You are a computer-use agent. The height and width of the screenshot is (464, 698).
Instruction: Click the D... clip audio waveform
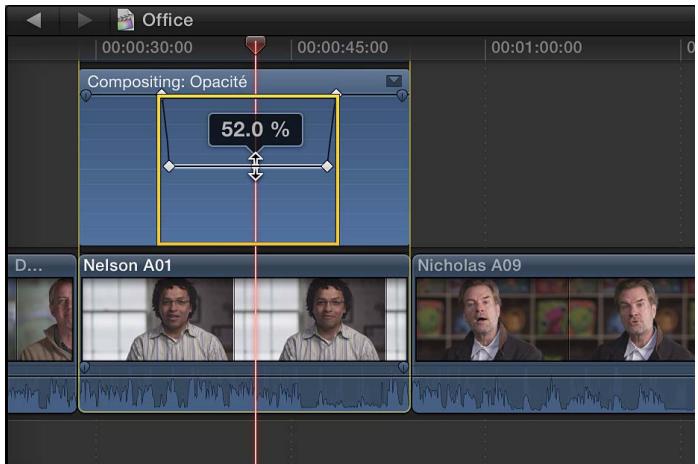point(42,394)
